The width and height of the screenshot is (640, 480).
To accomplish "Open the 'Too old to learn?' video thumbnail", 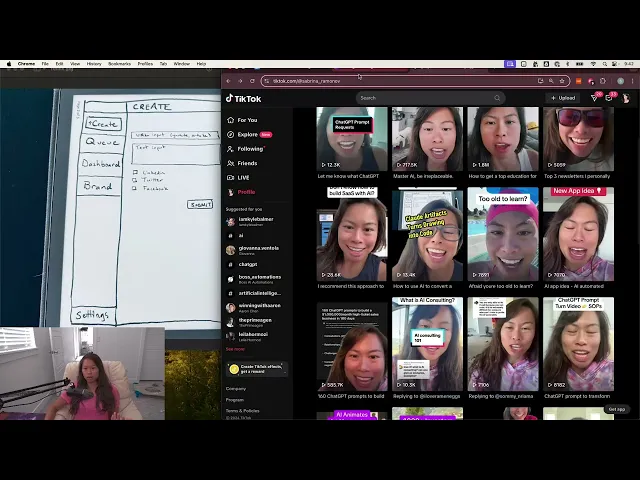I will click(x=503, y=234).
